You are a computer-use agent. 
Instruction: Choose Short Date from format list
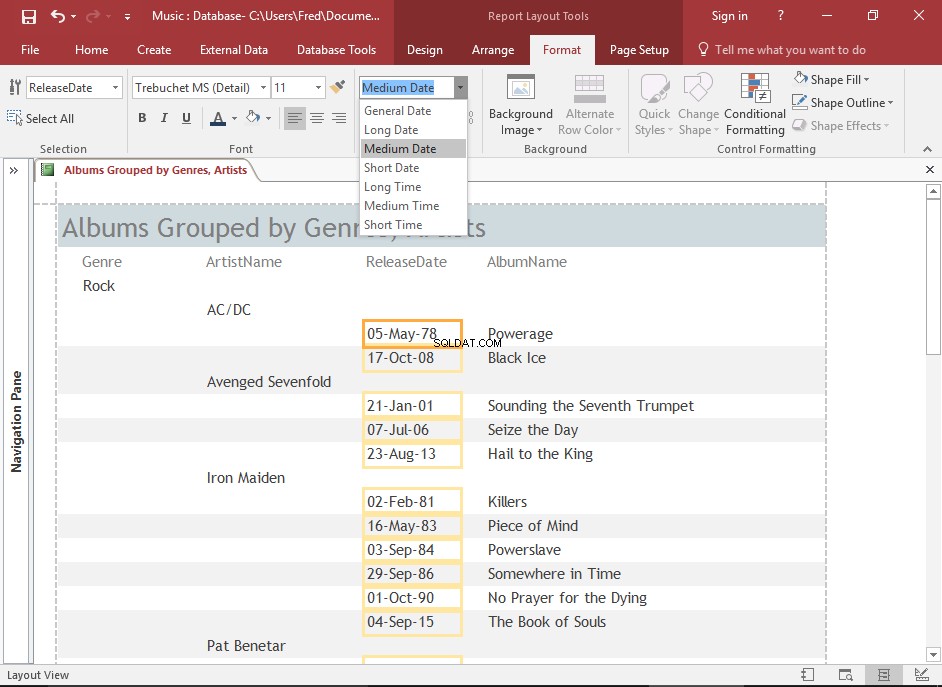tap(392, 168)
